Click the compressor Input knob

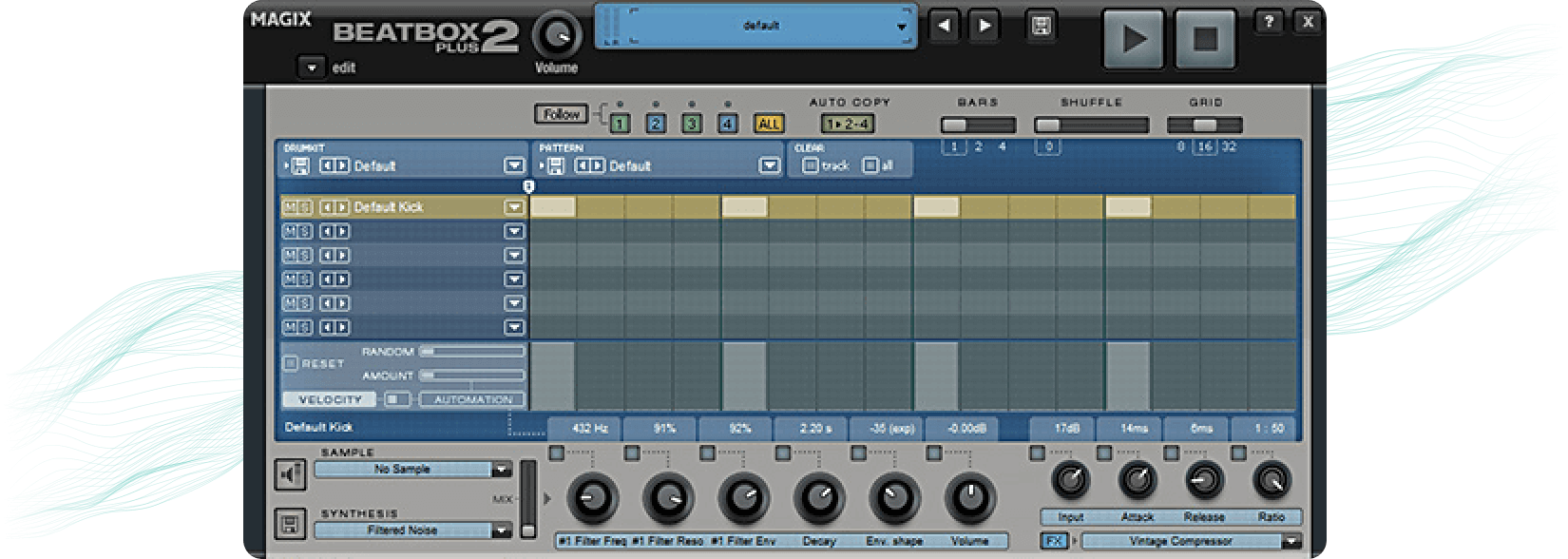[x=1070, y=481]
